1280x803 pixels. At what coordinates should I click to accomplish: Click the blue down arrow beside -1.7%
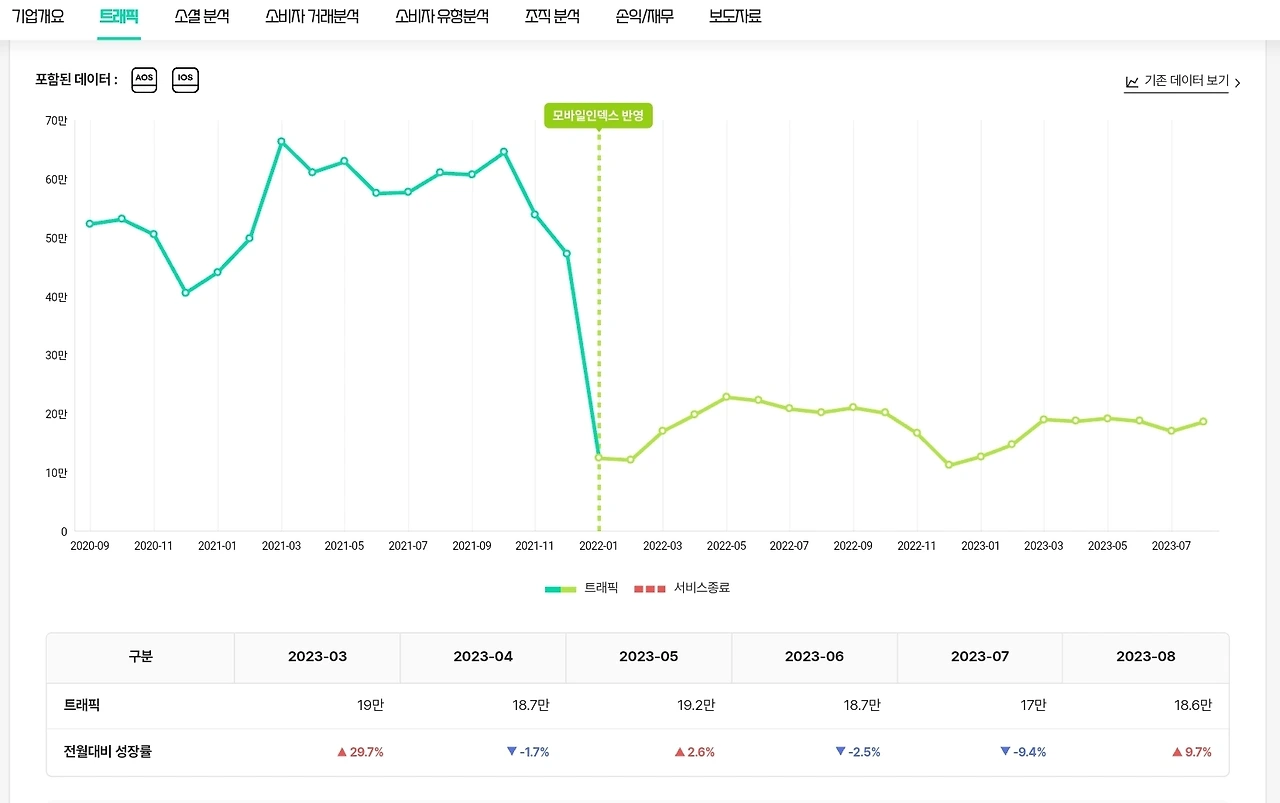(x=511, y=752)
